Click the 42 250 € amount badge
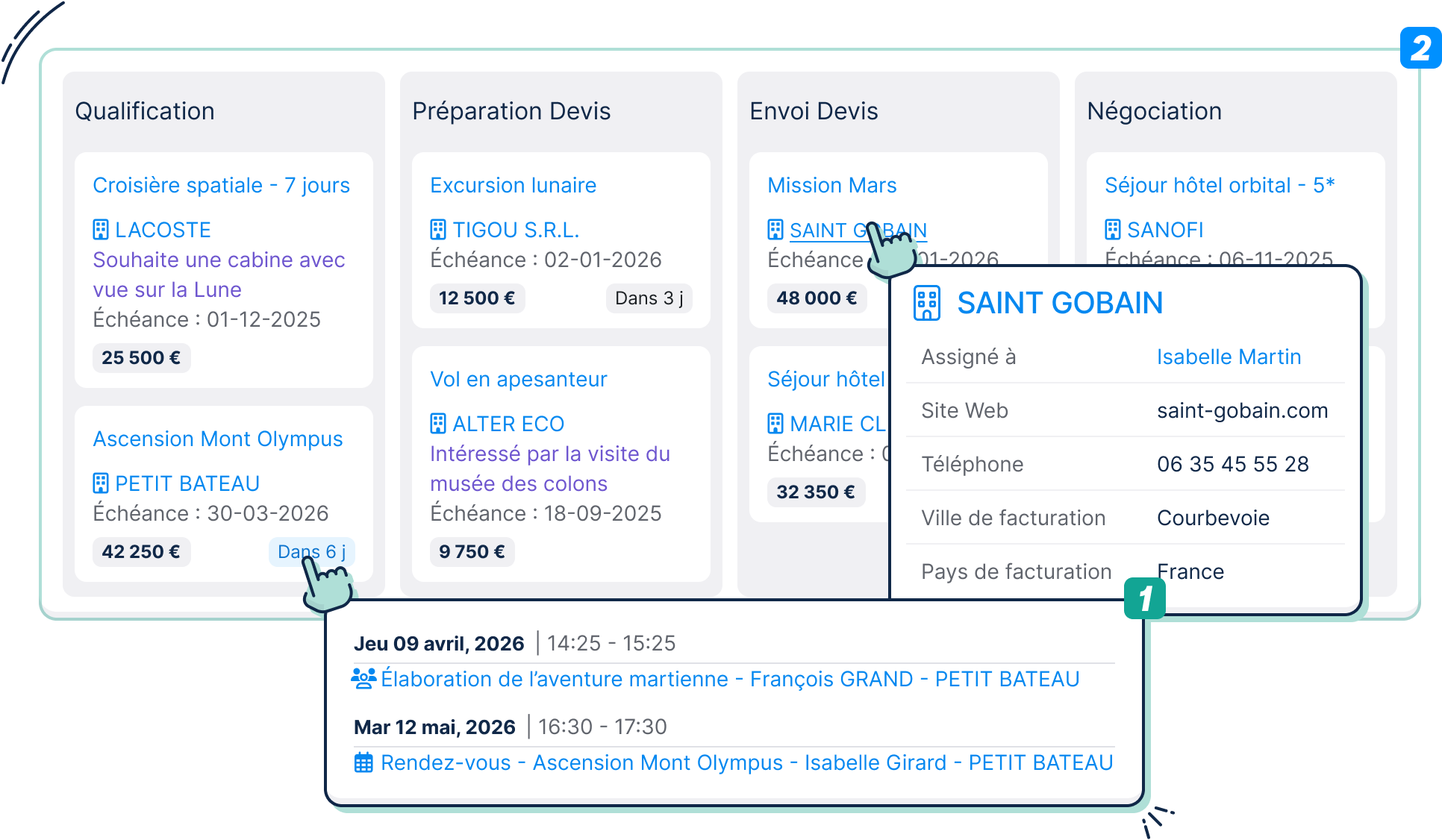 [141, 552]
